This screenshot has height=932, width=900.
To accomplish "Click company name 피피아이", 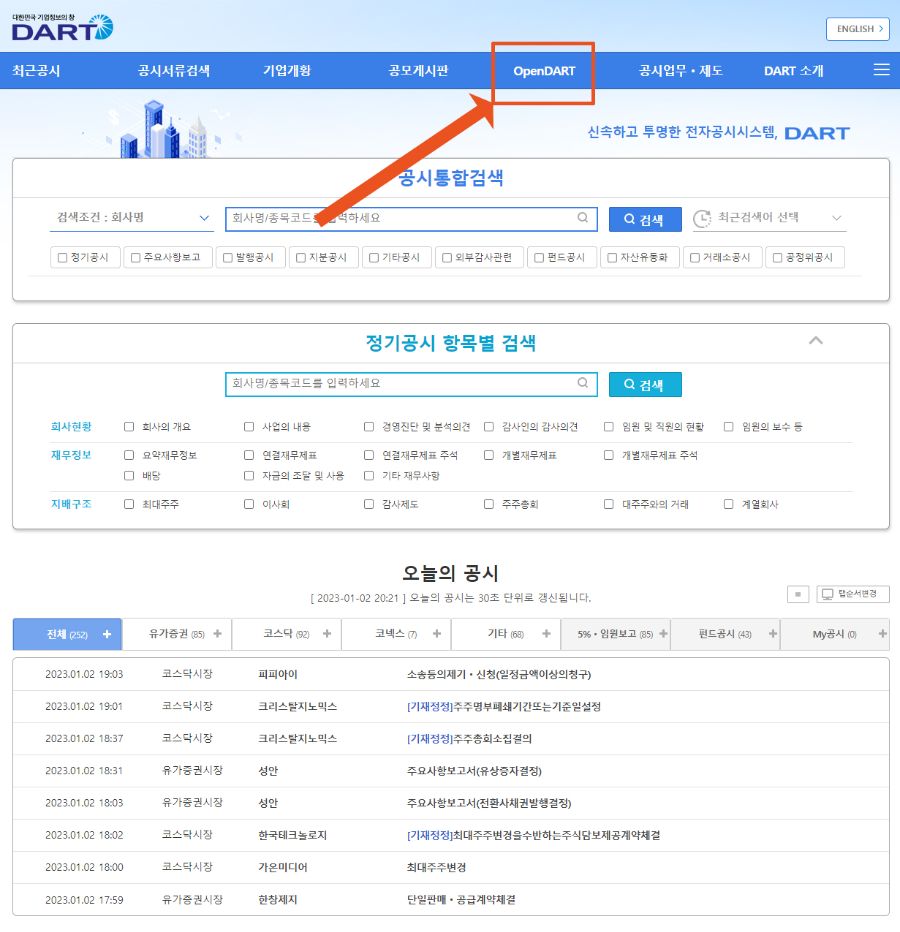I will [x=278, y=675].
